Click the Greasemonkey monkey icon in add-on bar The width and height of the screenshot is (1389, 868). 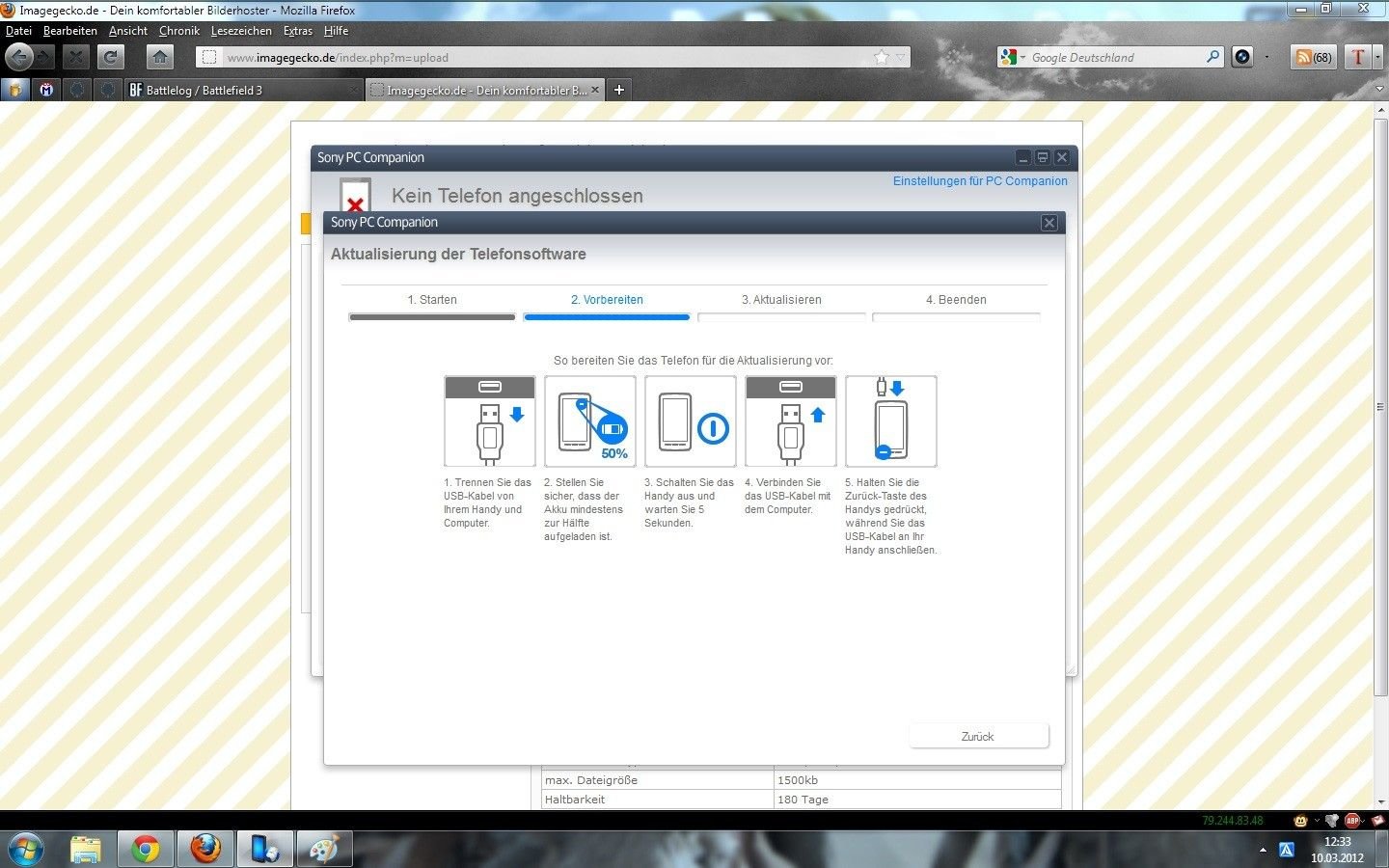click(x=1300, y=821)
